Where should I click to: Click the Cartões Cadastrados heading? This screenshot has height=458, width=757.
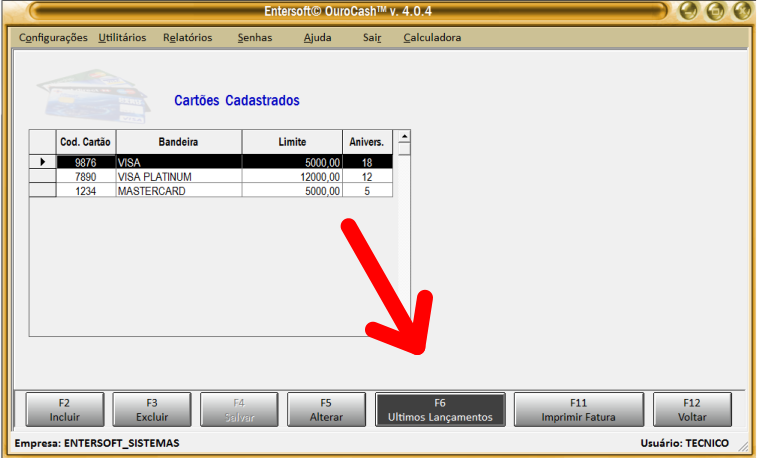(x=237, y=100)
